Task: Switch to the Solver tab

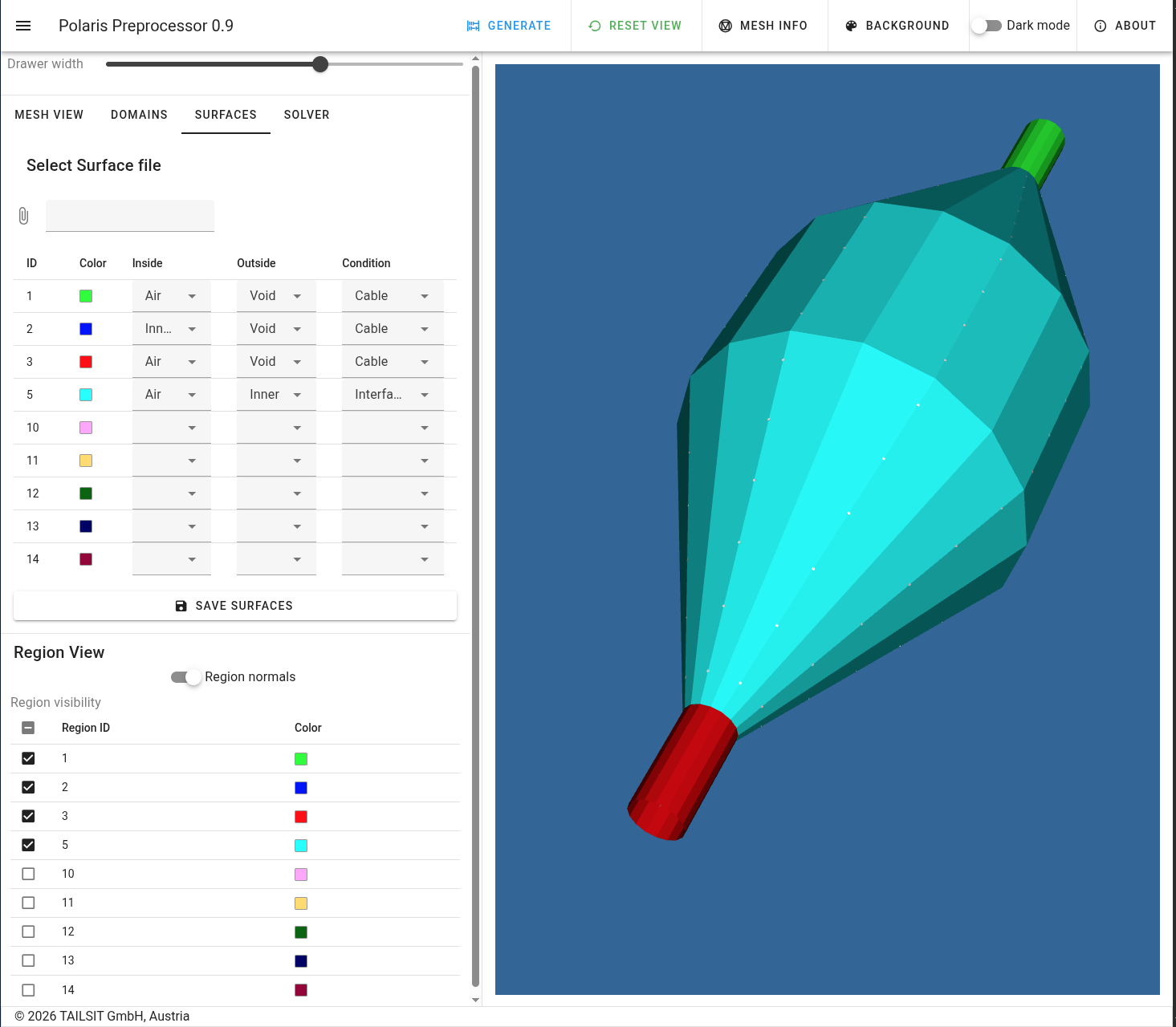Action: [x=307, y=115]
